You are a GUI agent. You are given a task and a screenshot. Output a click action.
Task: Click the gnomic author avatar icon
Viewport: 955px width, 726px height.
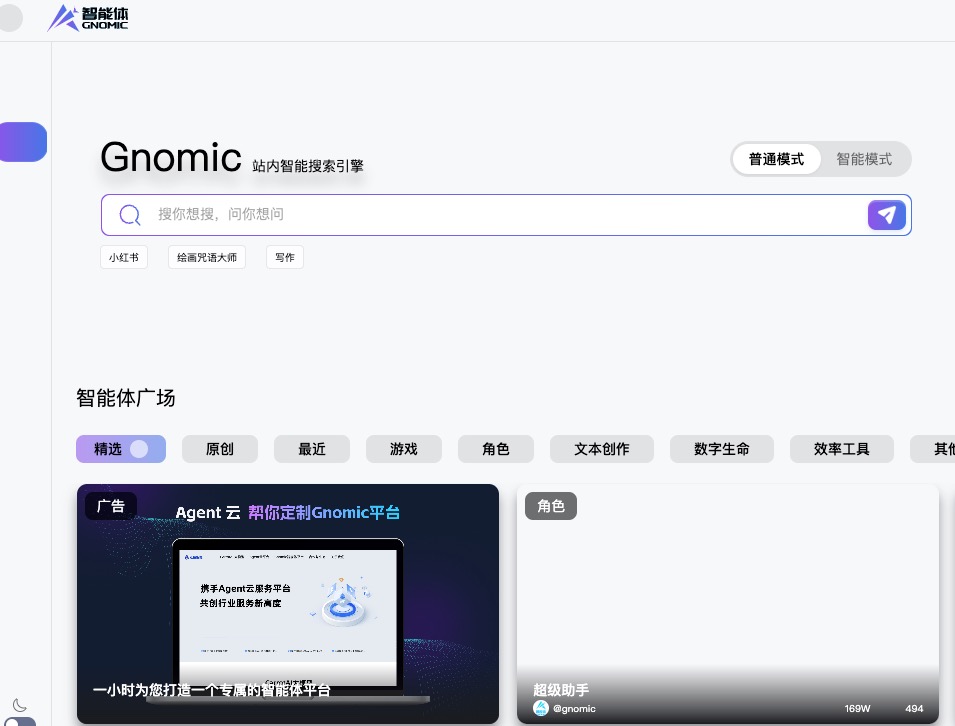coord(541,708)
